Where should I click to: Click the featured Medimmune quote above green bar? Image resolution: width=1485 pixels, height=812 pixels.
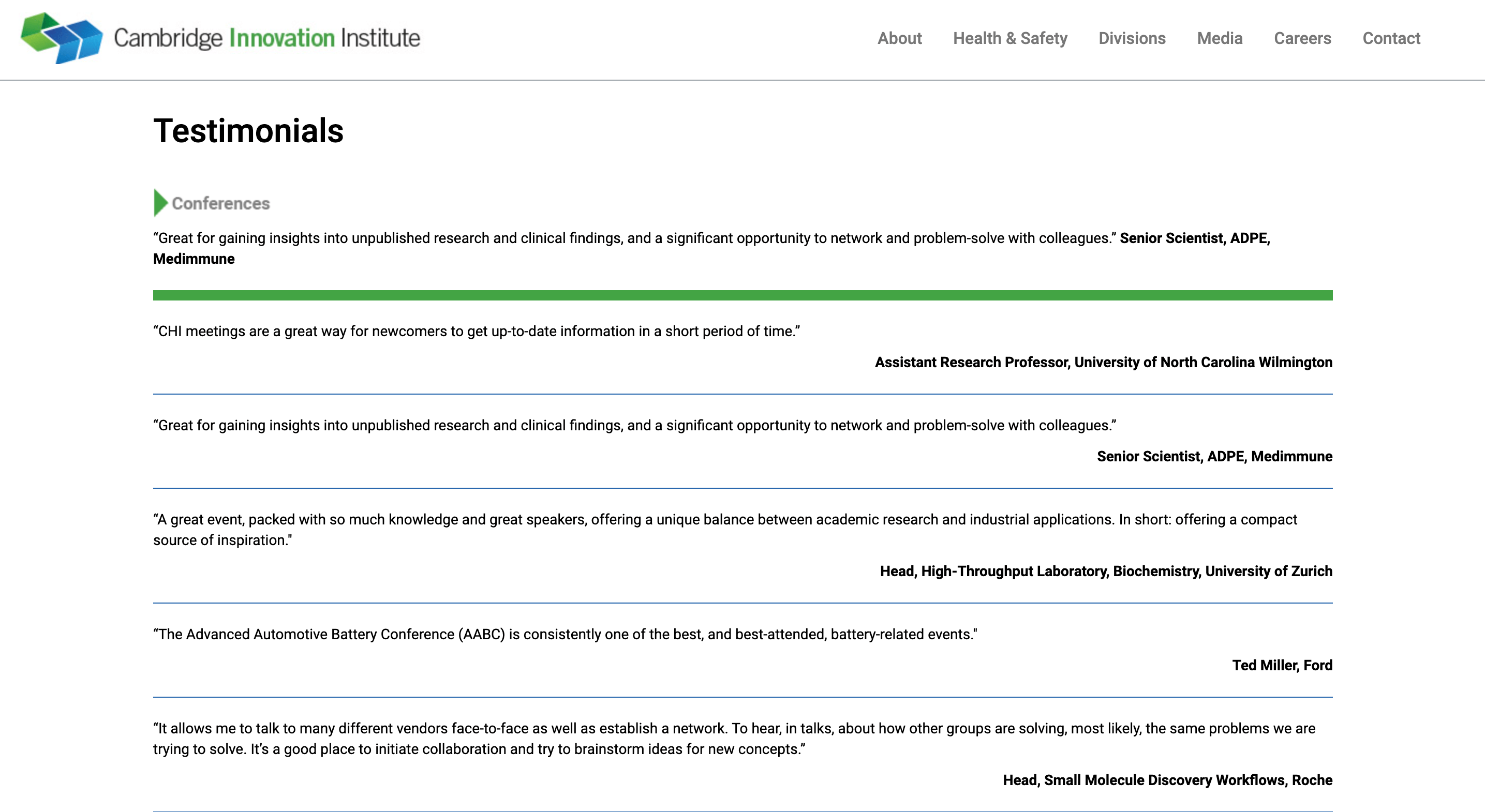pyautogui.click(x=634, y=238)
